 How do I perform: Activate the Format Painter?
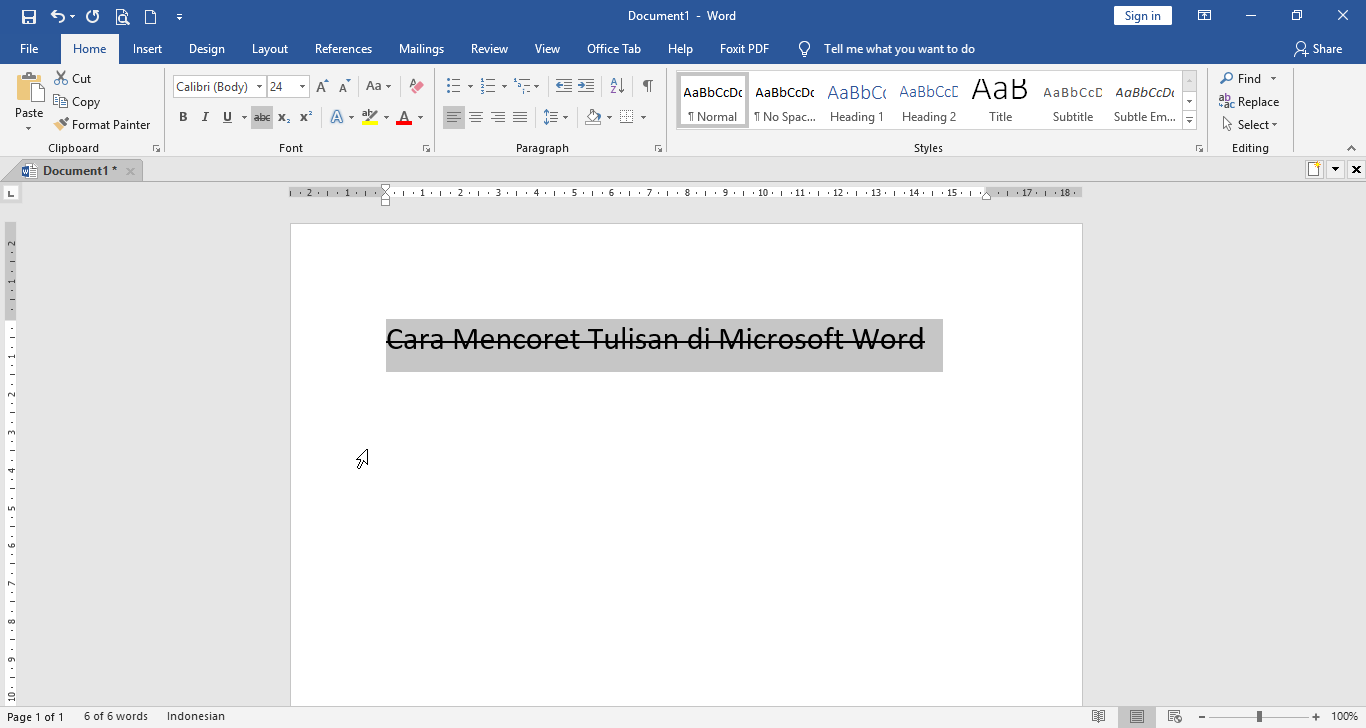[x=102, y=124]
